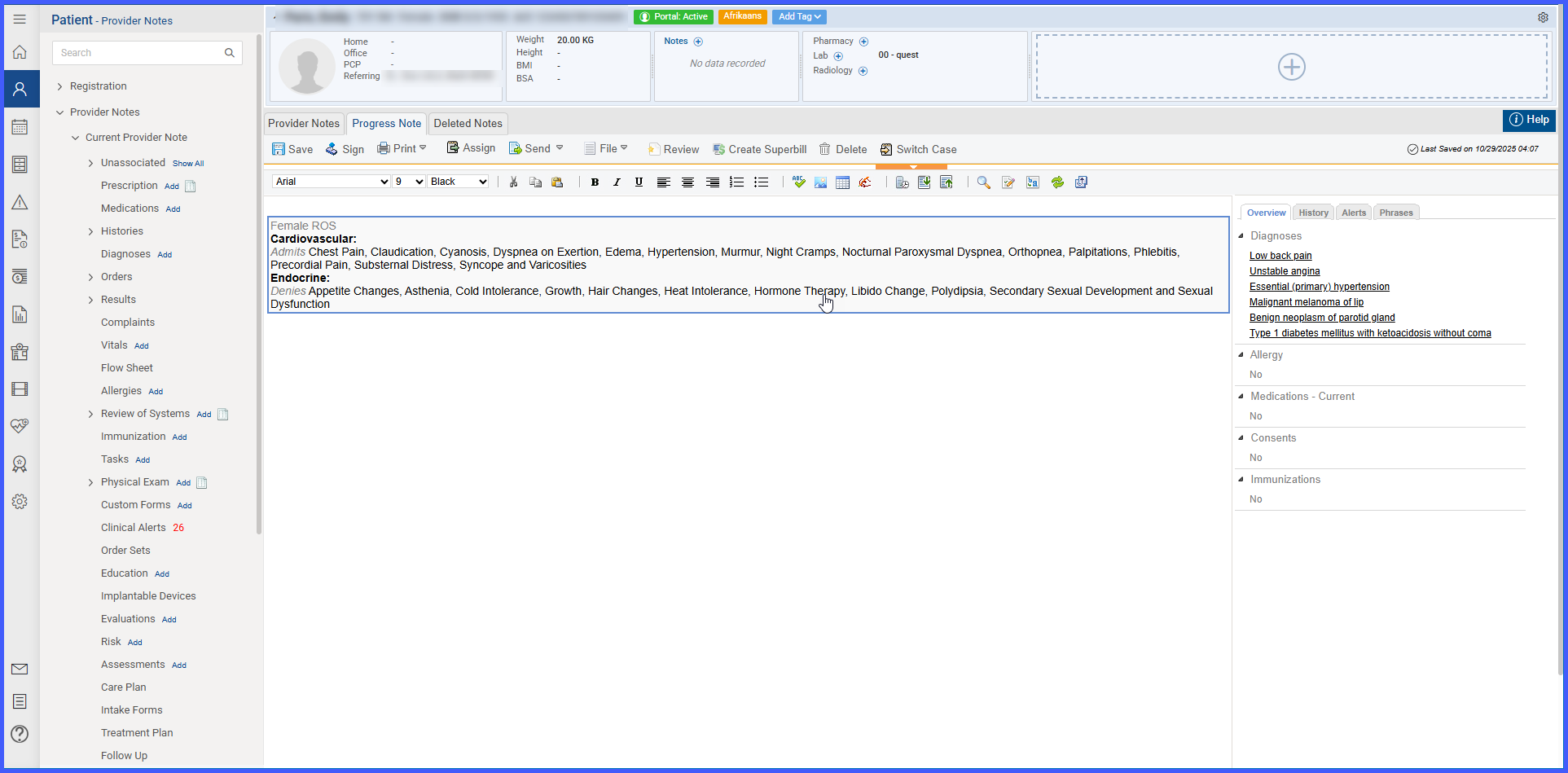1568x773 pixels.
Task: Collapse the Allergy section triangle
Action: [x=1241, y=355]
